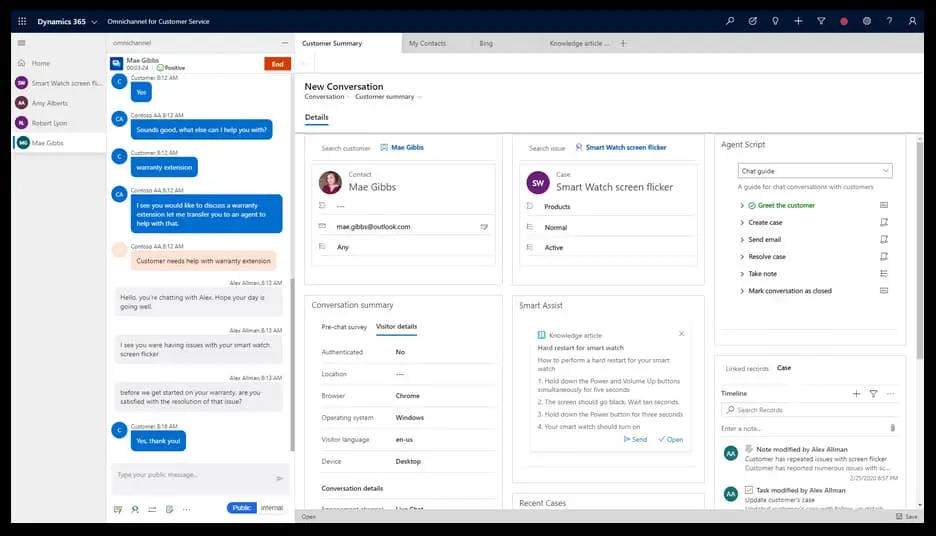Run the Create case script action icon

(884, 222)
